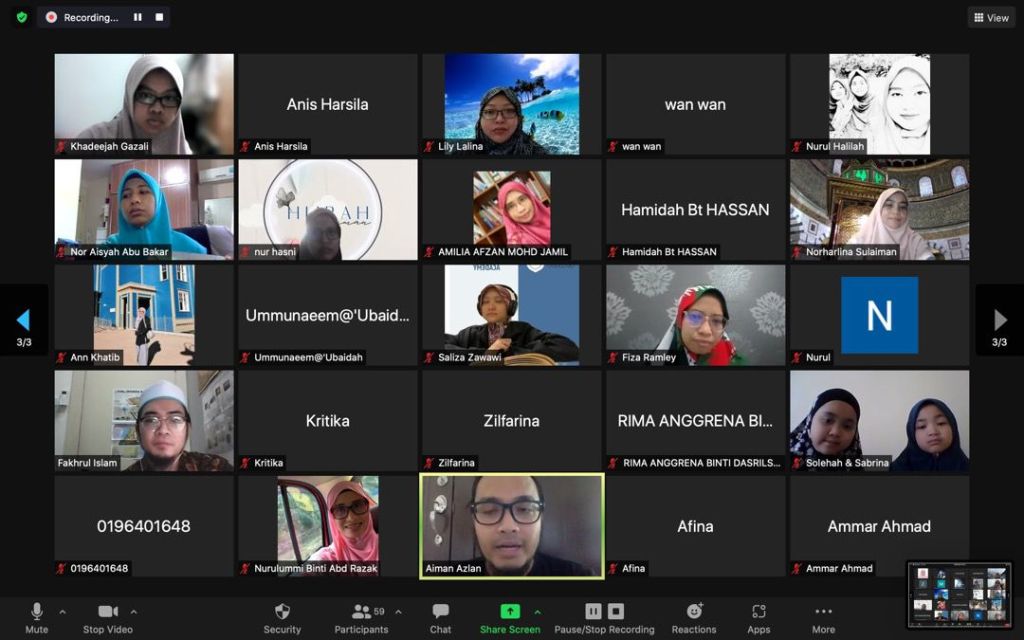
Task: Open the Chat panel
Action: 440,612
